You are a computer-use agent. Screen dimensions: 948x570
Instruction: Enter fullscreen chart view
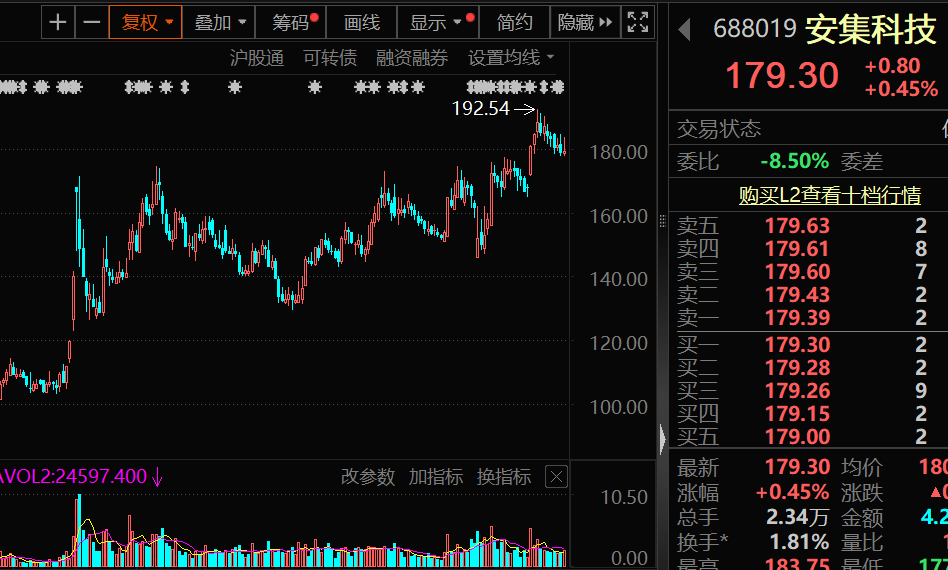636,22
